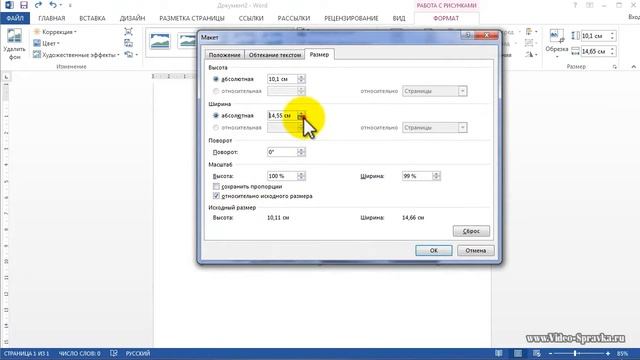Collapse the ribbon with chevron arrow

tap(633, 67)
